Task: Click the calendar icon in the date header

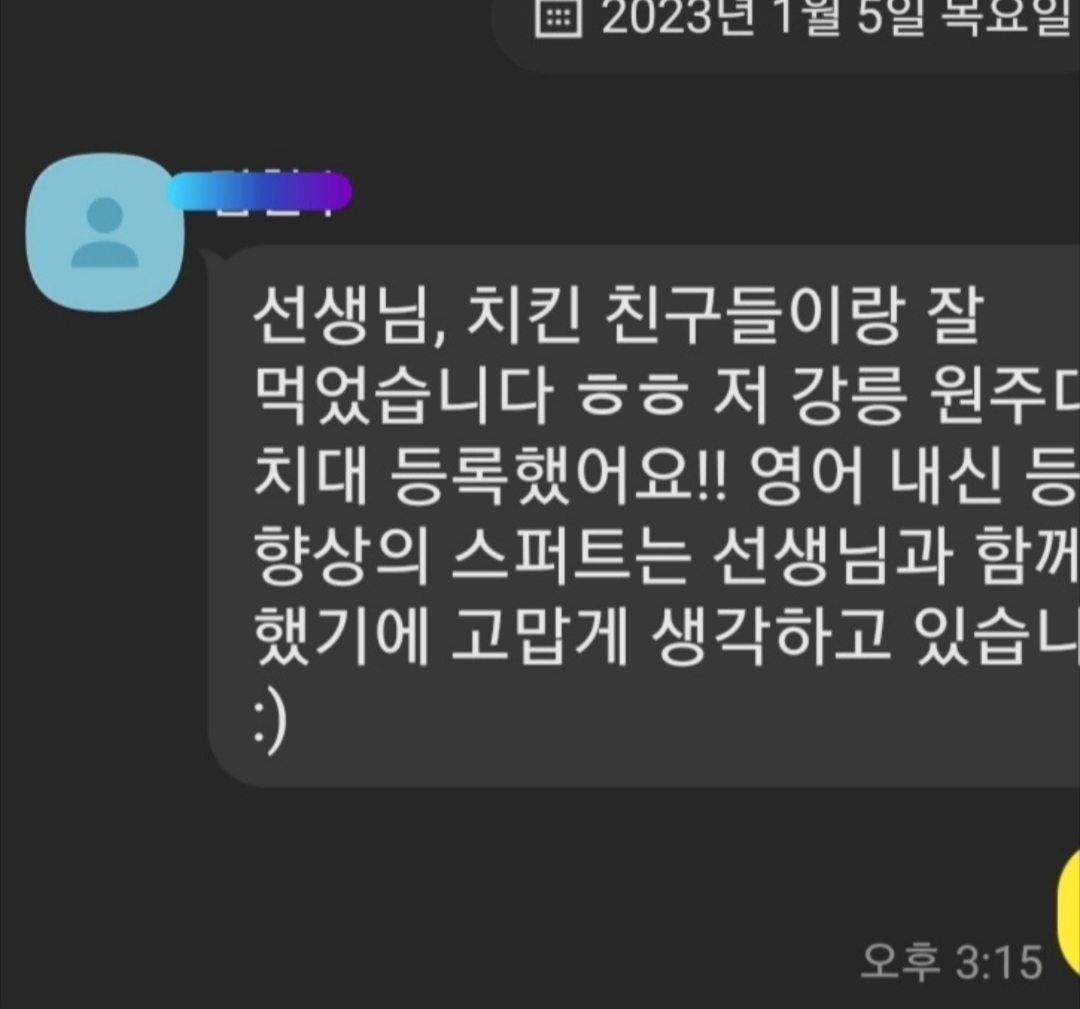Action: [559, 18]
